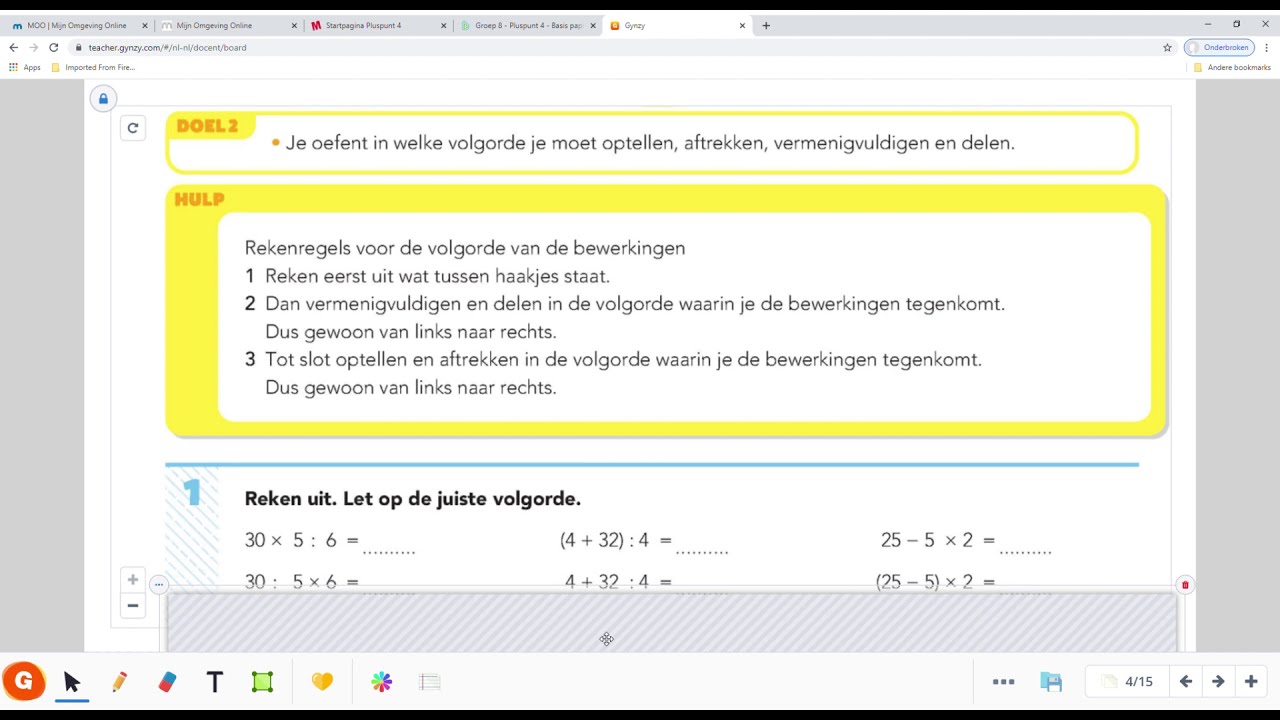Screen dimensions: 1280x720
Task: Click rule 'Reken eerst uit wat tussen haakjes staat.'
Action: point(437,276)
